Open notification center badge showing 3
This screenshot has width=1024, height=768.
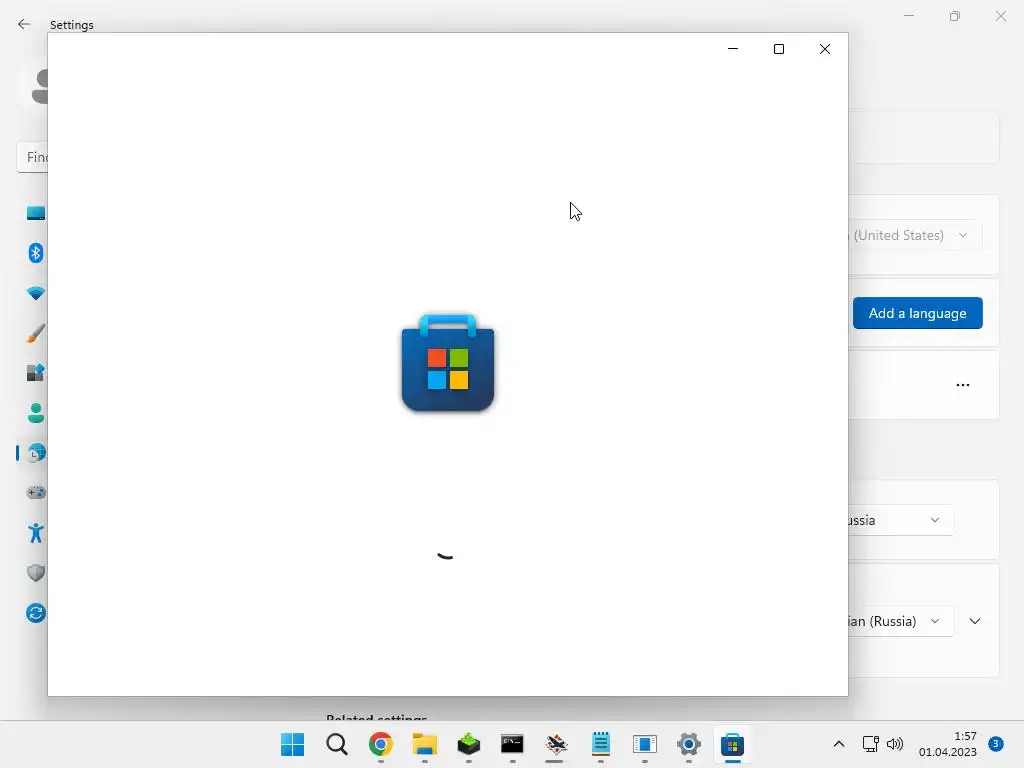coord(996,744)
